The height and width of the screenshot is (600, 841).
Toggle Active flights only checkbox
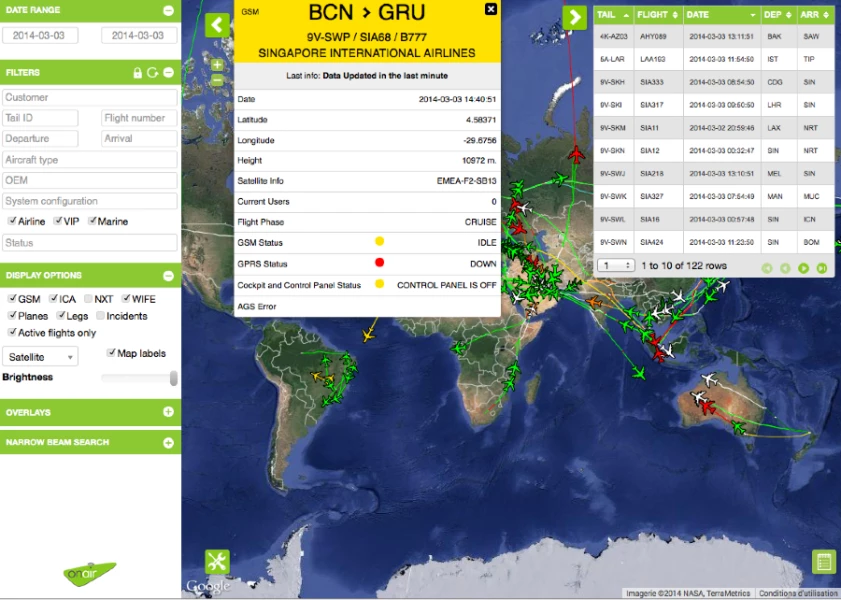[x=12, y=333]
